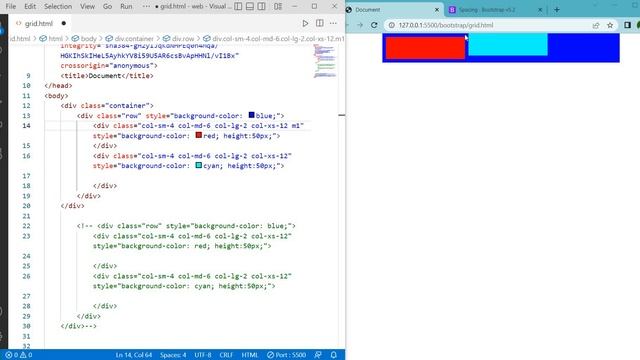Change indentation via Spaces: 4
The width and height of the screenshot is (640, 360).
coord(173,355)
